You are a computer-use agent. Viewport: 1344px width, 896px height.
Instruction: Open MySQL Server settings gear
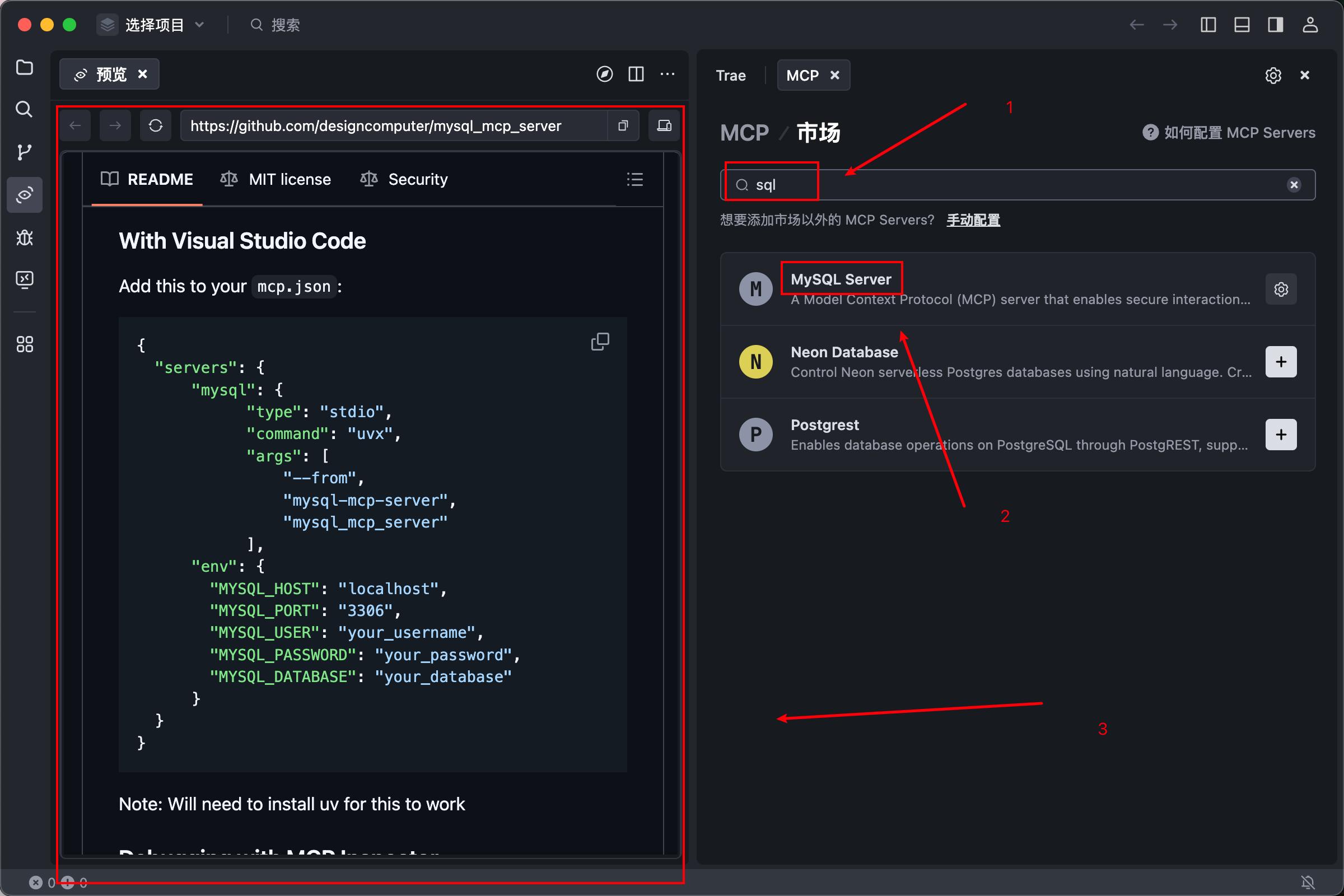tap(1281, 289)
